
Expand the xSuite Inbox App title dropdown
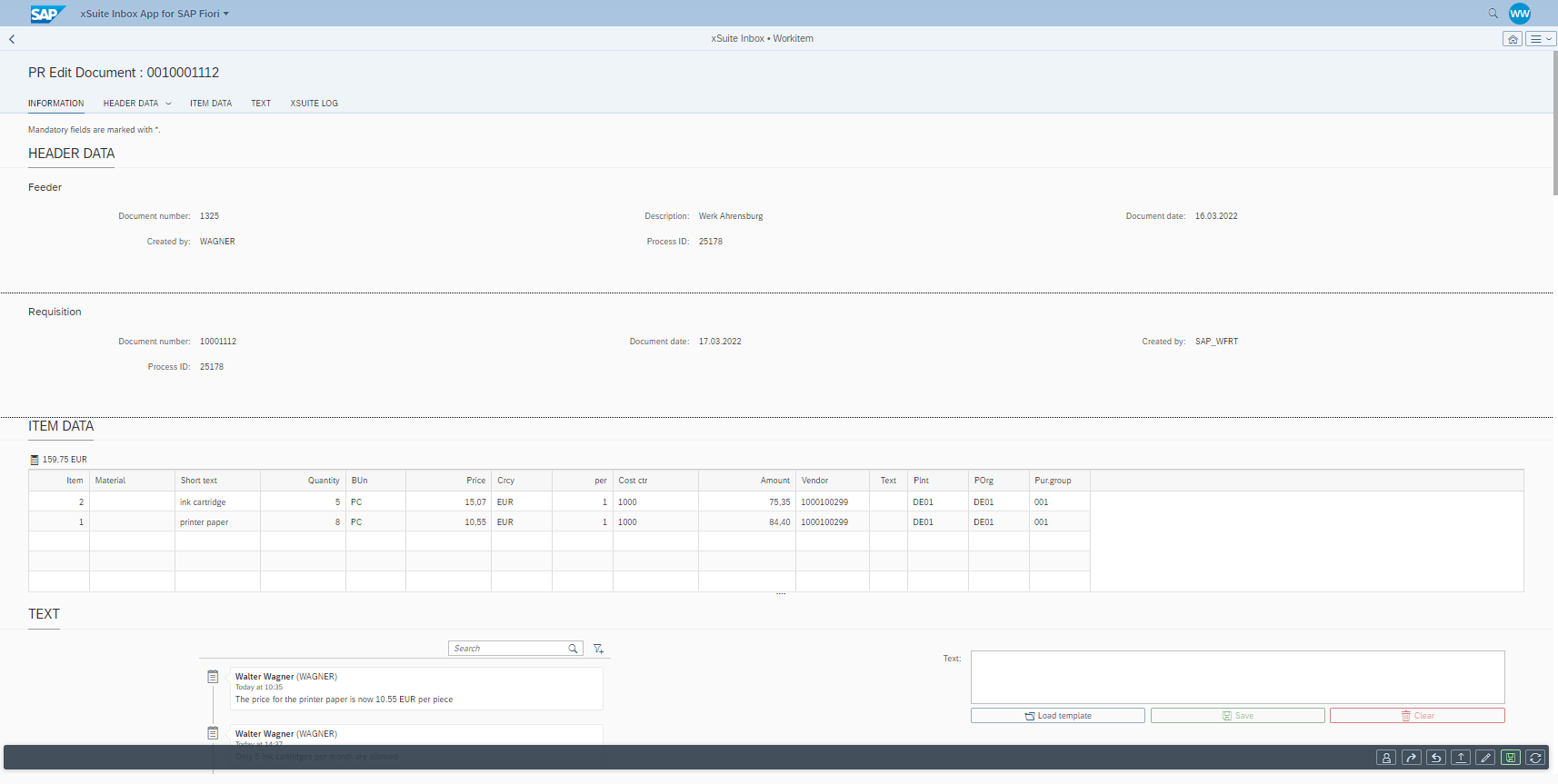tap(155, 14)
